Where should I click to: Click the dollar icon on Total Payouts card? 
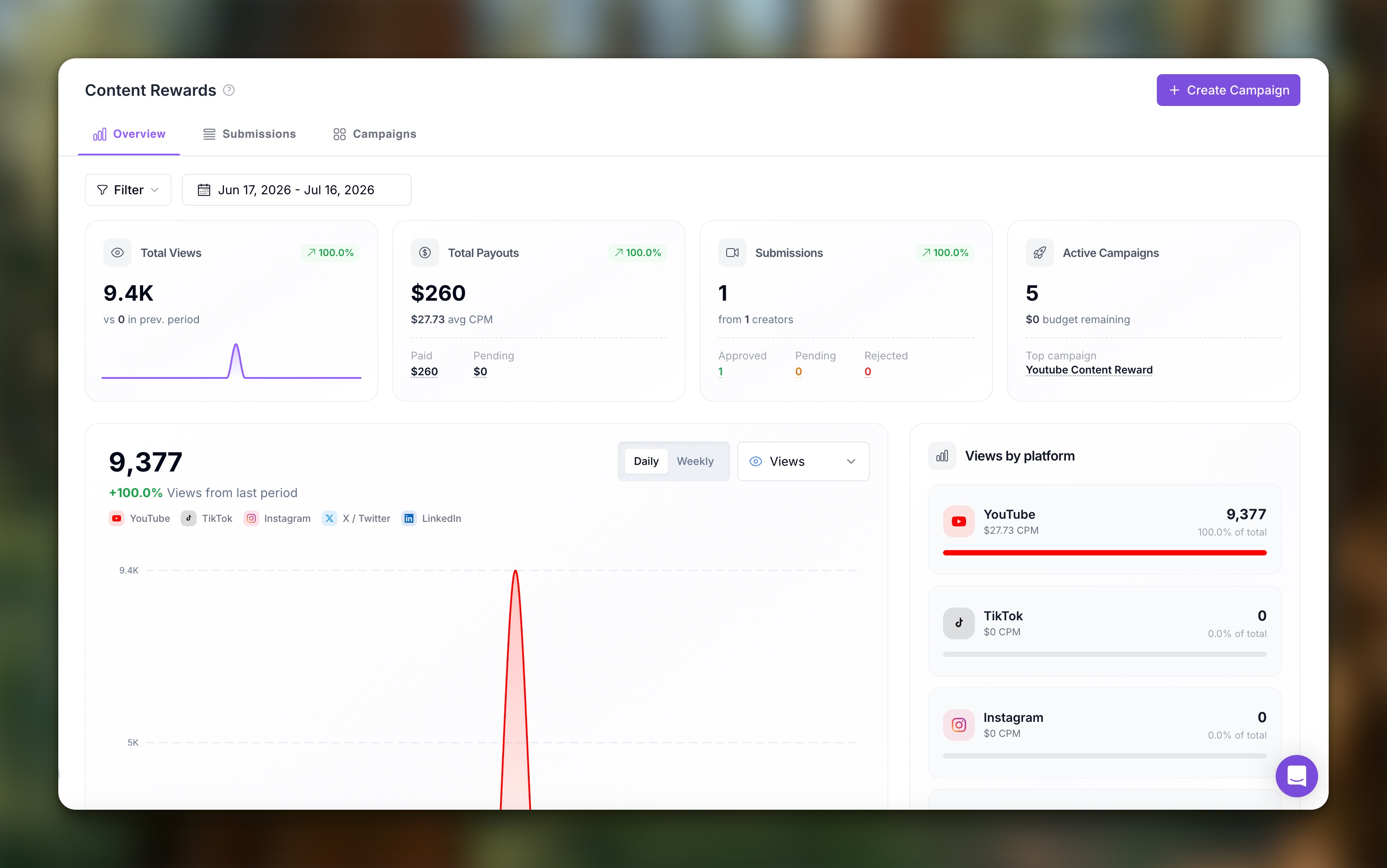425,253
